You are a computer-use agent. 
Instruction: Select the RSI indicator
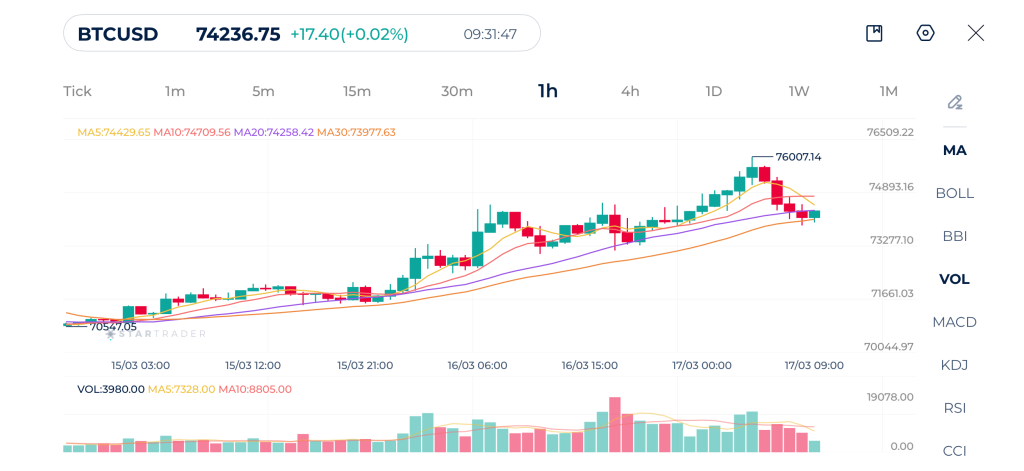click(x=955, y=408)
